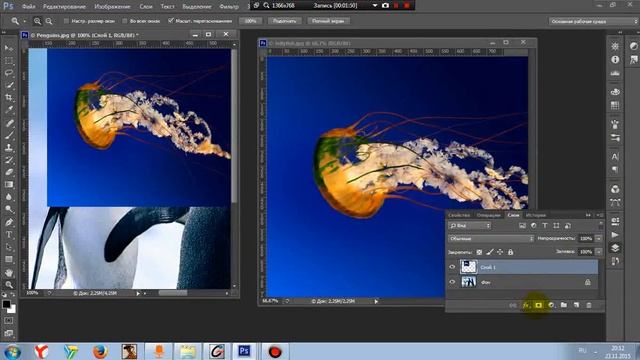Select the Horizontal Type tool
This screenshot has width=640, height=360.
pos(9,235)
